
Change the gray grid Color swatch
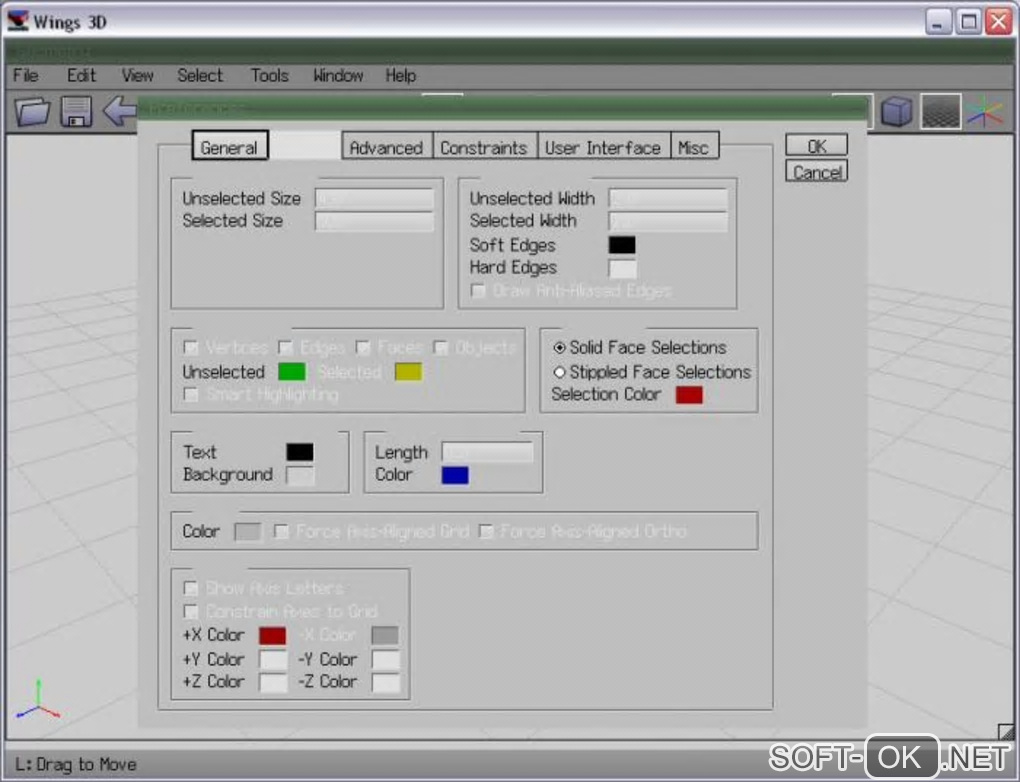tap(247, 532)
